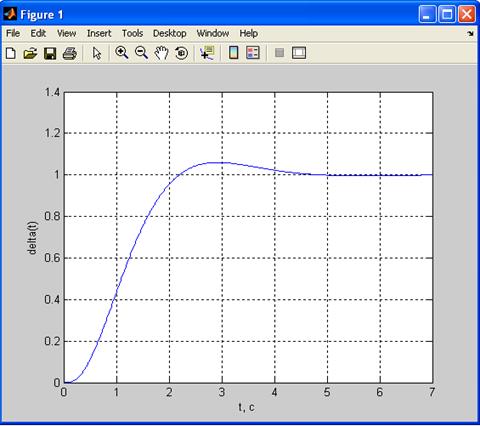Open a file with the folder icon
The image size is (480, 426).
pyautogui.click(x=30, y=53)
